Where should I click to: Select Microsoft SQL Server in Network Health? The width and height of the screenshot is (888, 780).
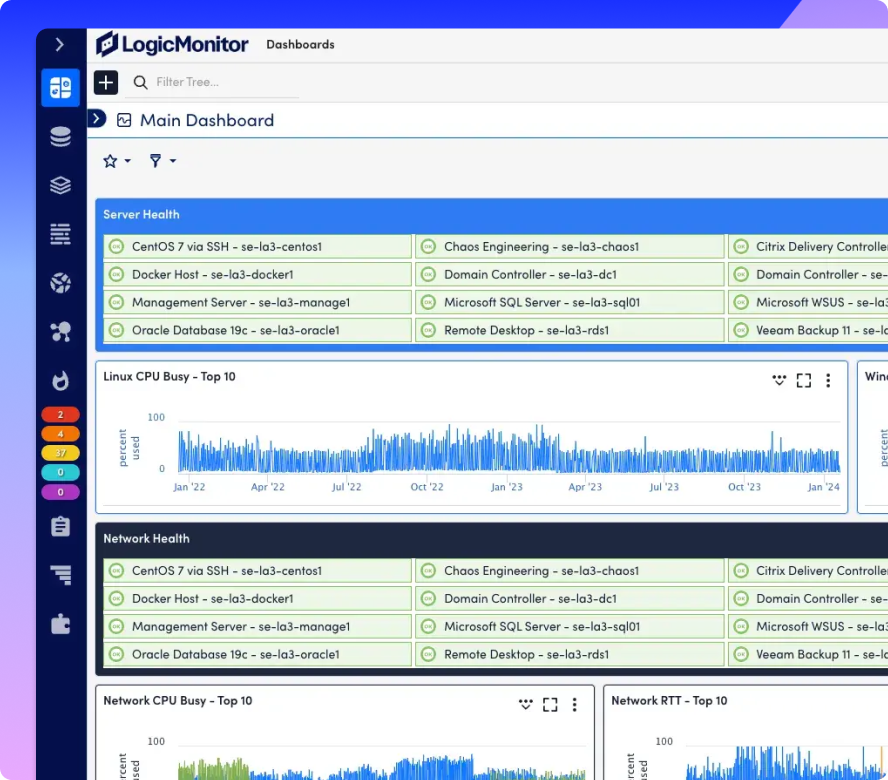(570, 626)
